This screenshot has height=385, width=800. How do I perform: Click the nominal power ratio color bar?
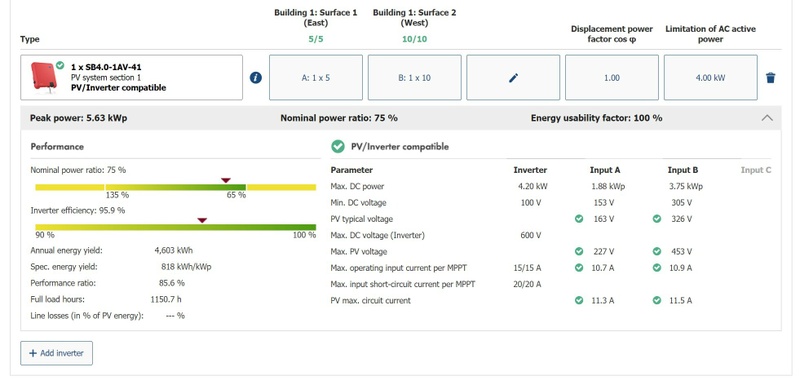click(176, 187)
